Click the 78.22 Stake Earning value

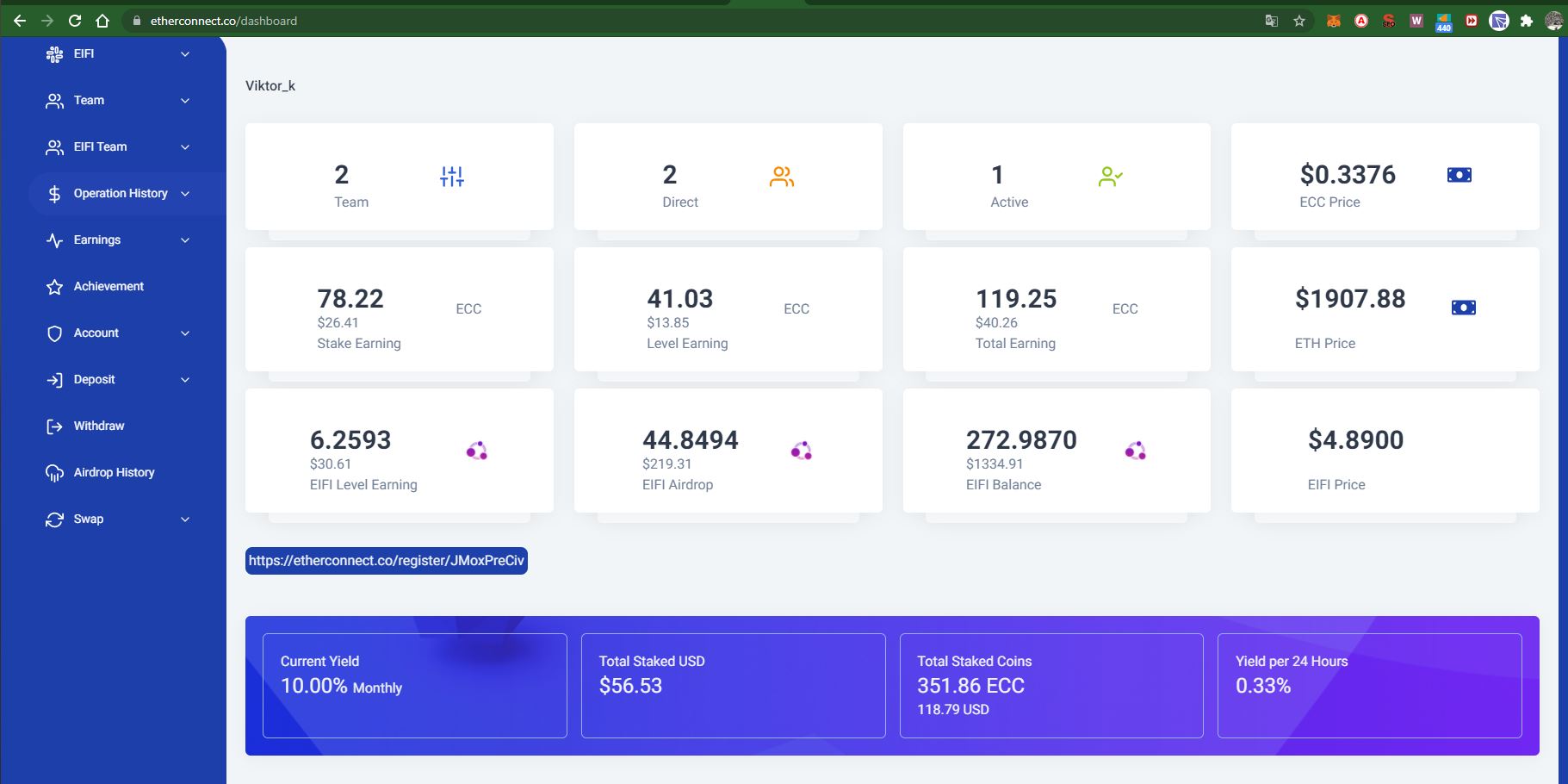[350, 299]
